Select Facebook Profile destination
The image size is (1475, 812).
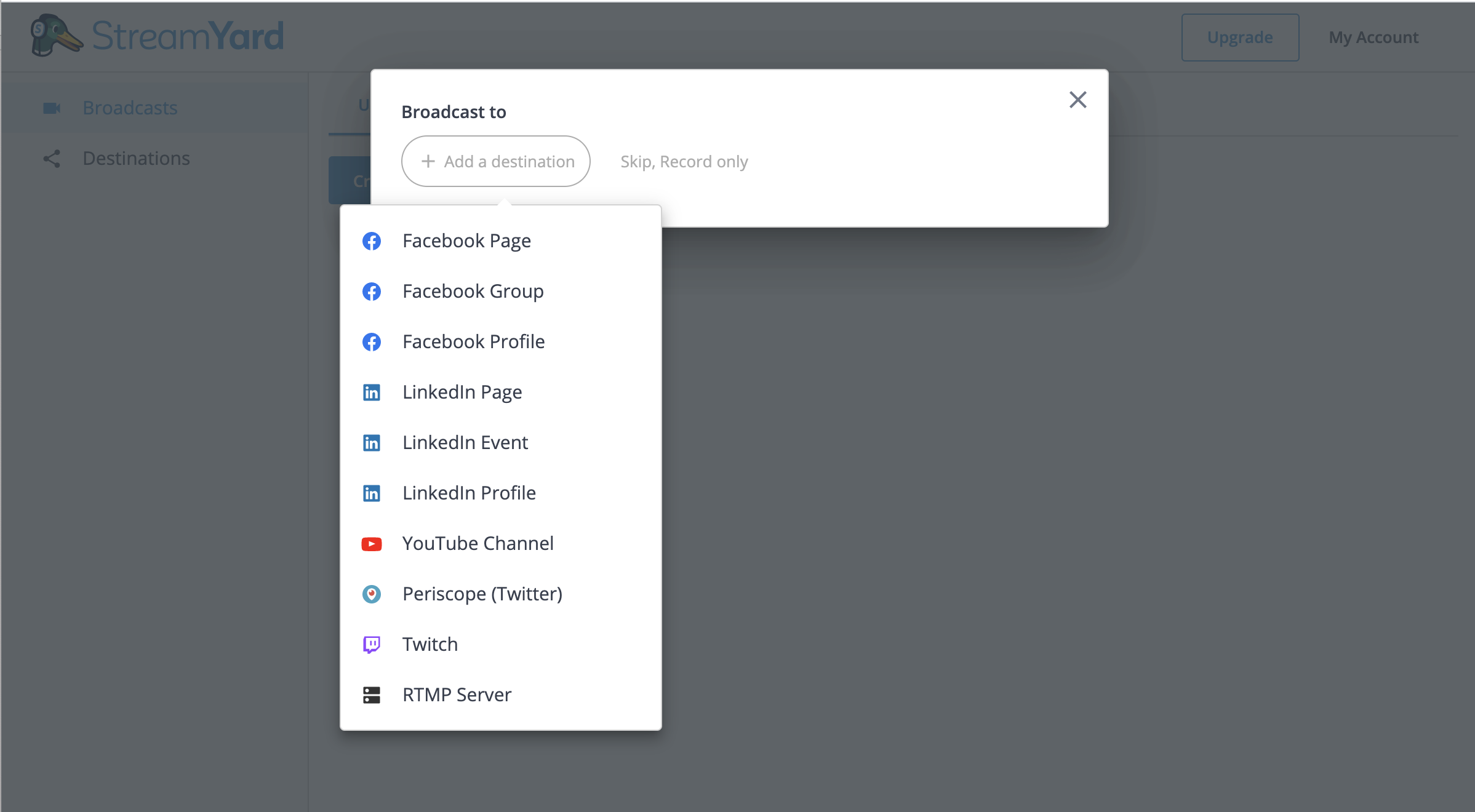[473, 341]
